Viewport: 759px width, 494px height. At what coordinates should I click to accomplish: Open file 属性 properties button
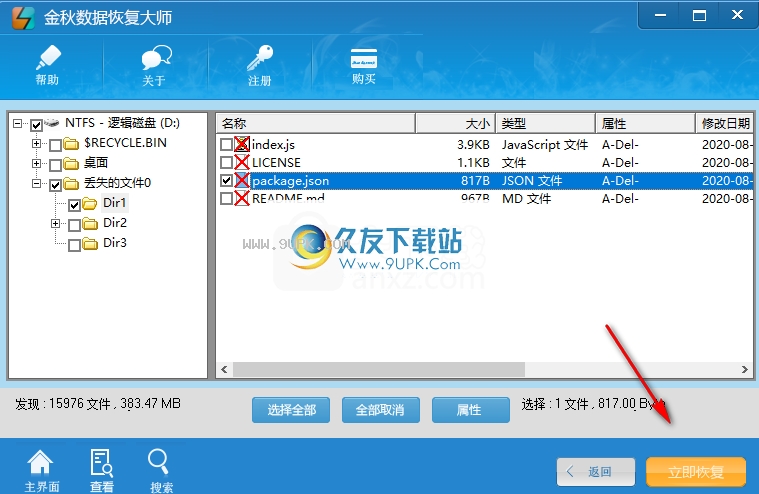471,410
